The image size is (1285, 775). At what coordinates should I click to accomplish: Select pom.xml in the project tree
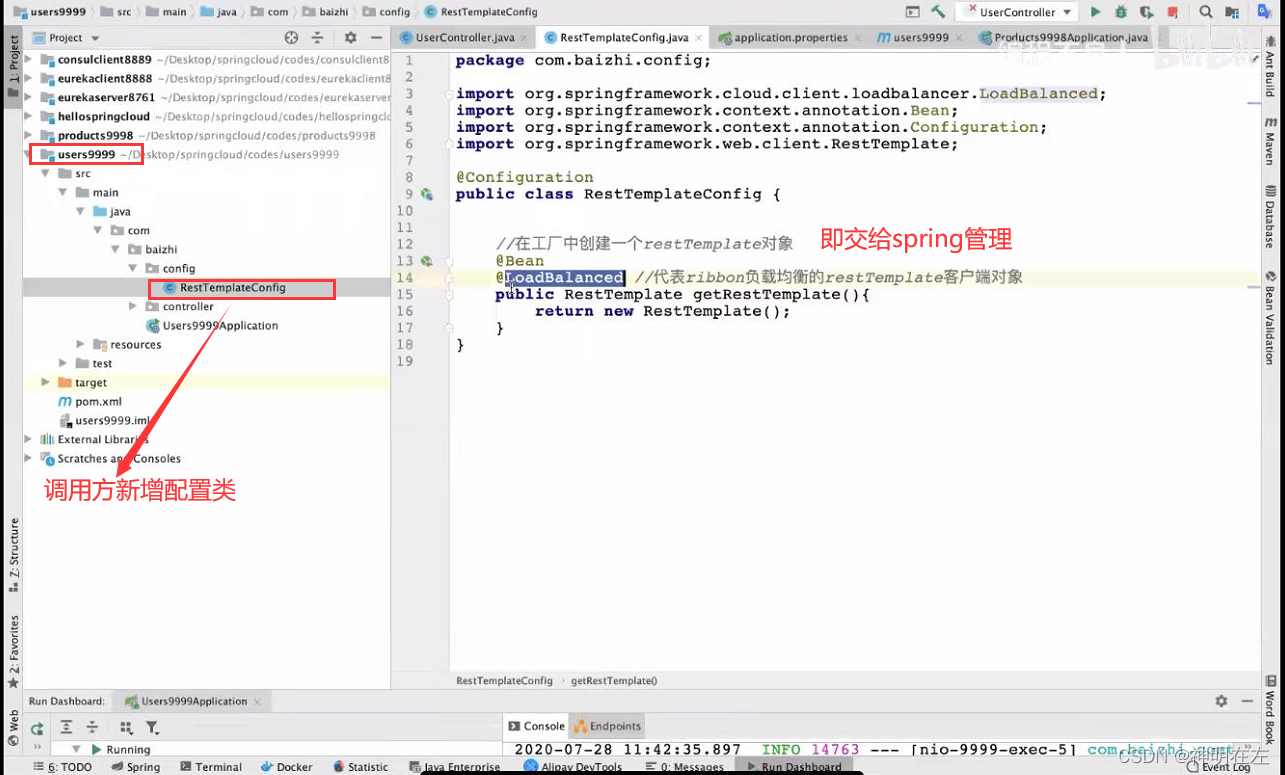click(x=98, y=401)
